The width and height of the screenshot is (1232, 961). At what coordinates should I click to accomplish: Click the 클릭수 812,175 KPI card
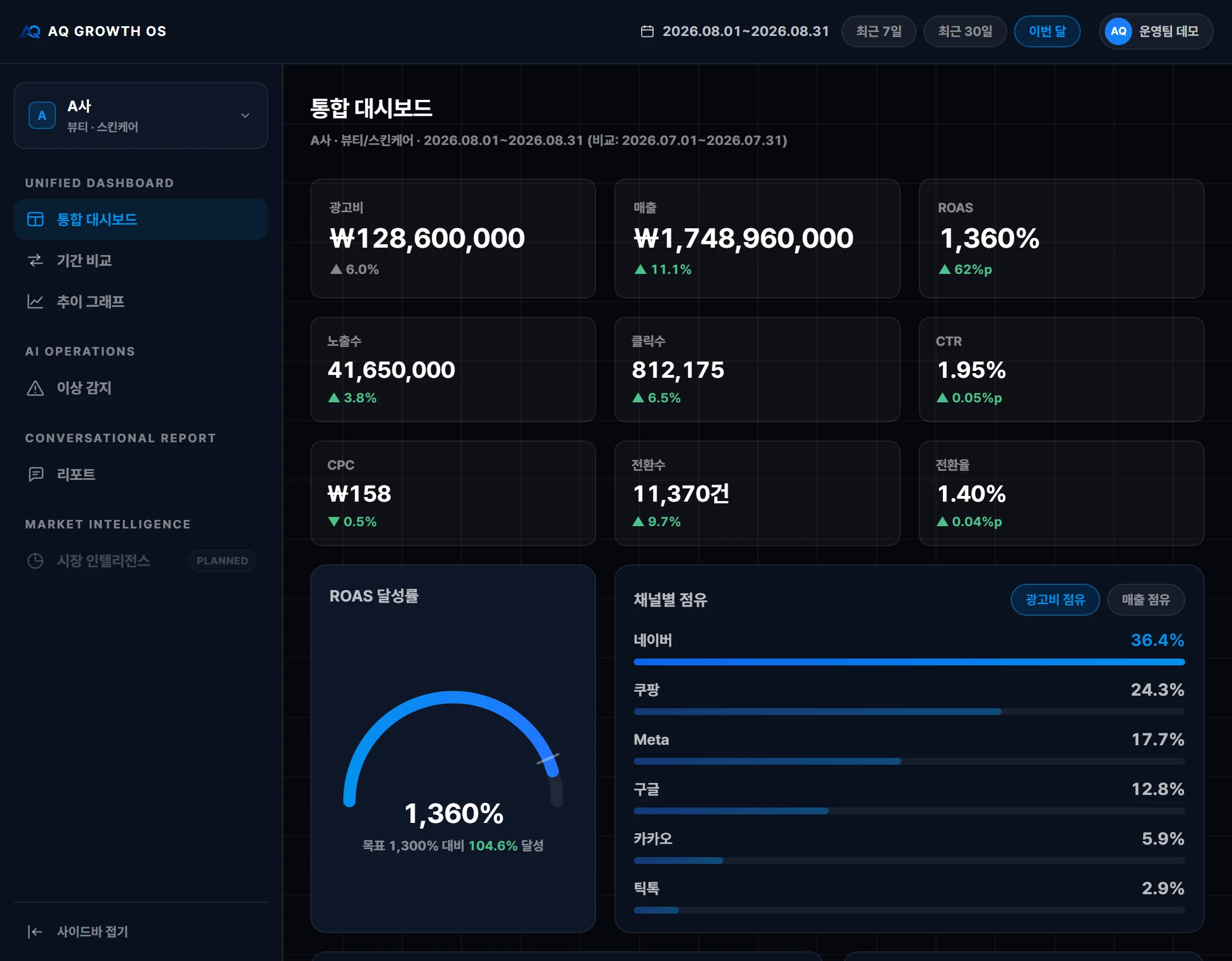point(757,369)
